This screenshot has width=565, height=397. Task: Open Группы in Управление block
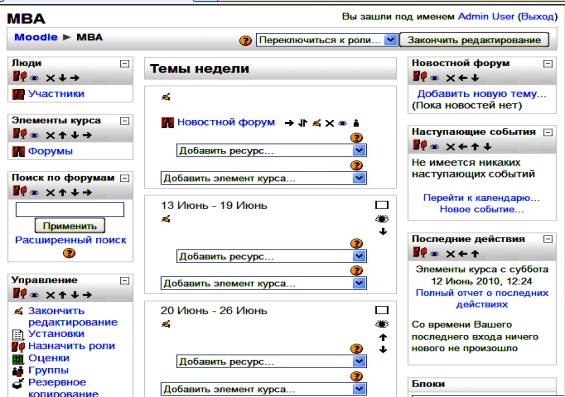pos(48,370)
